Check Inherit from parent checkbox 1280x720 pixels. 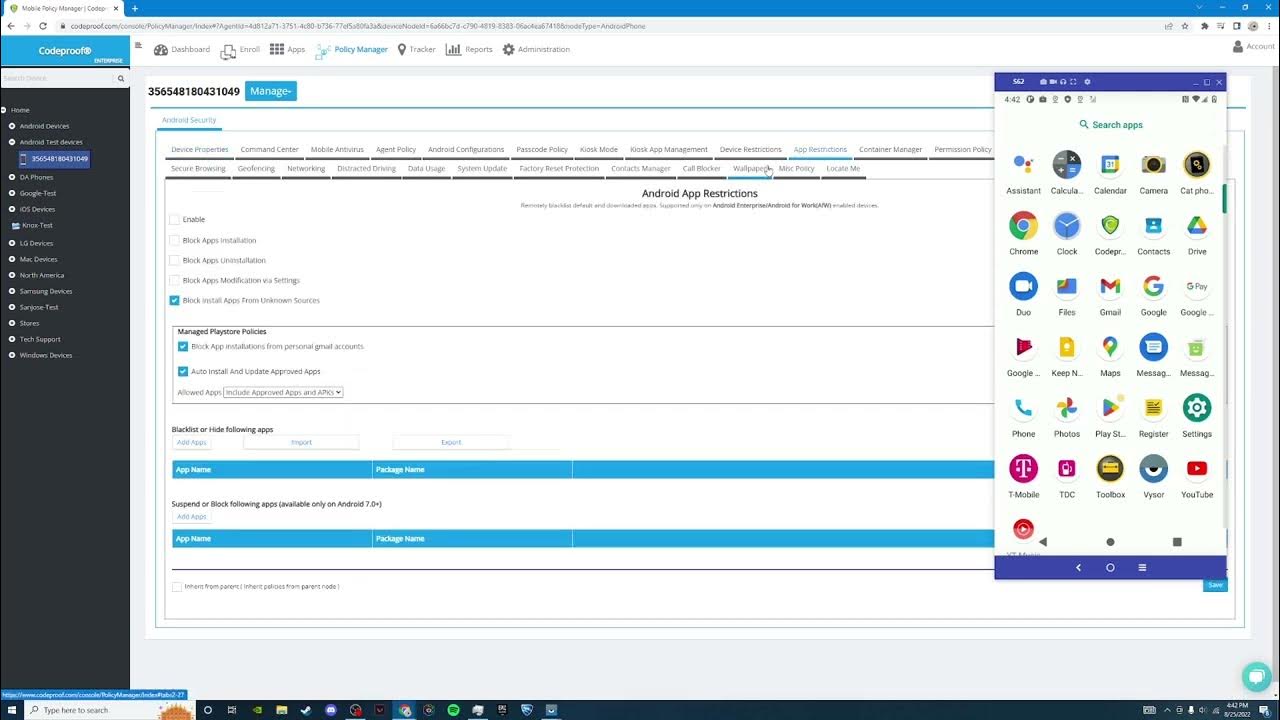177,586
